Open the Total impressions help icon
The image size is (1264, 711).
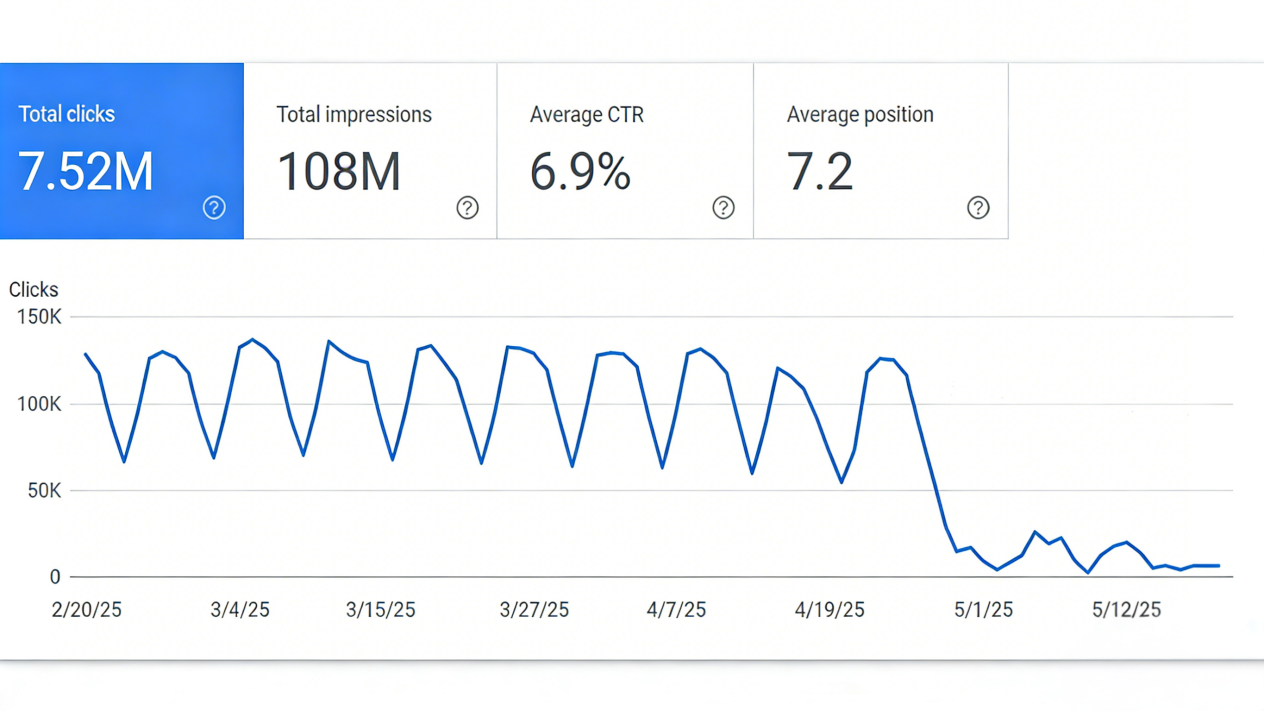pyautogui.click(x=468, y=208)
